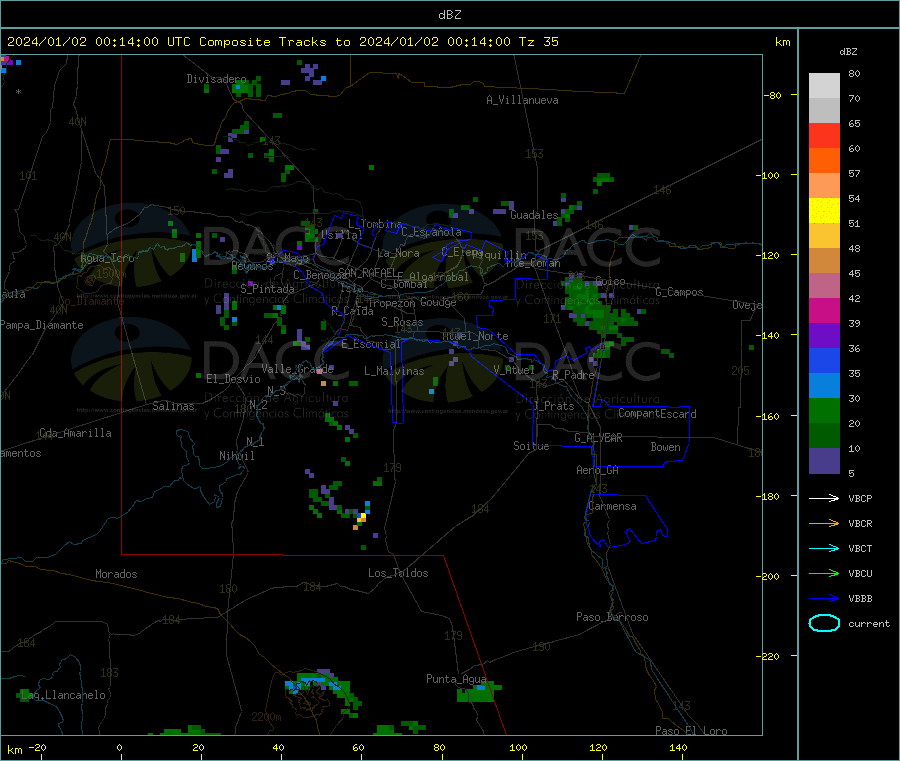Click the 'La_Nora' map label
This screenshot has height=761, width=900.
(398, 253)
